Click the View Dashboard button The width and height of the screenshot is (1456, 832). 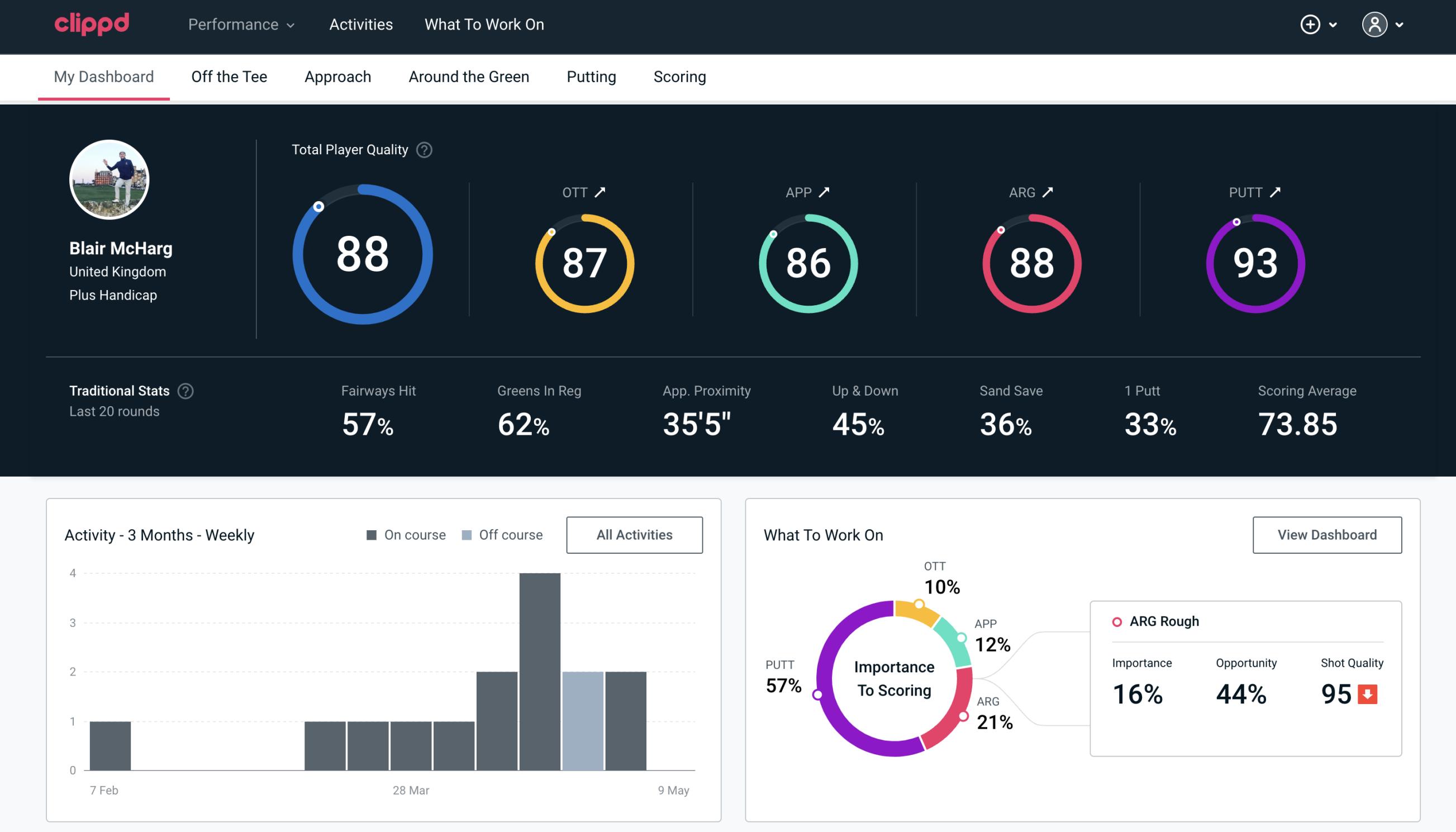tap(1327, 534)
